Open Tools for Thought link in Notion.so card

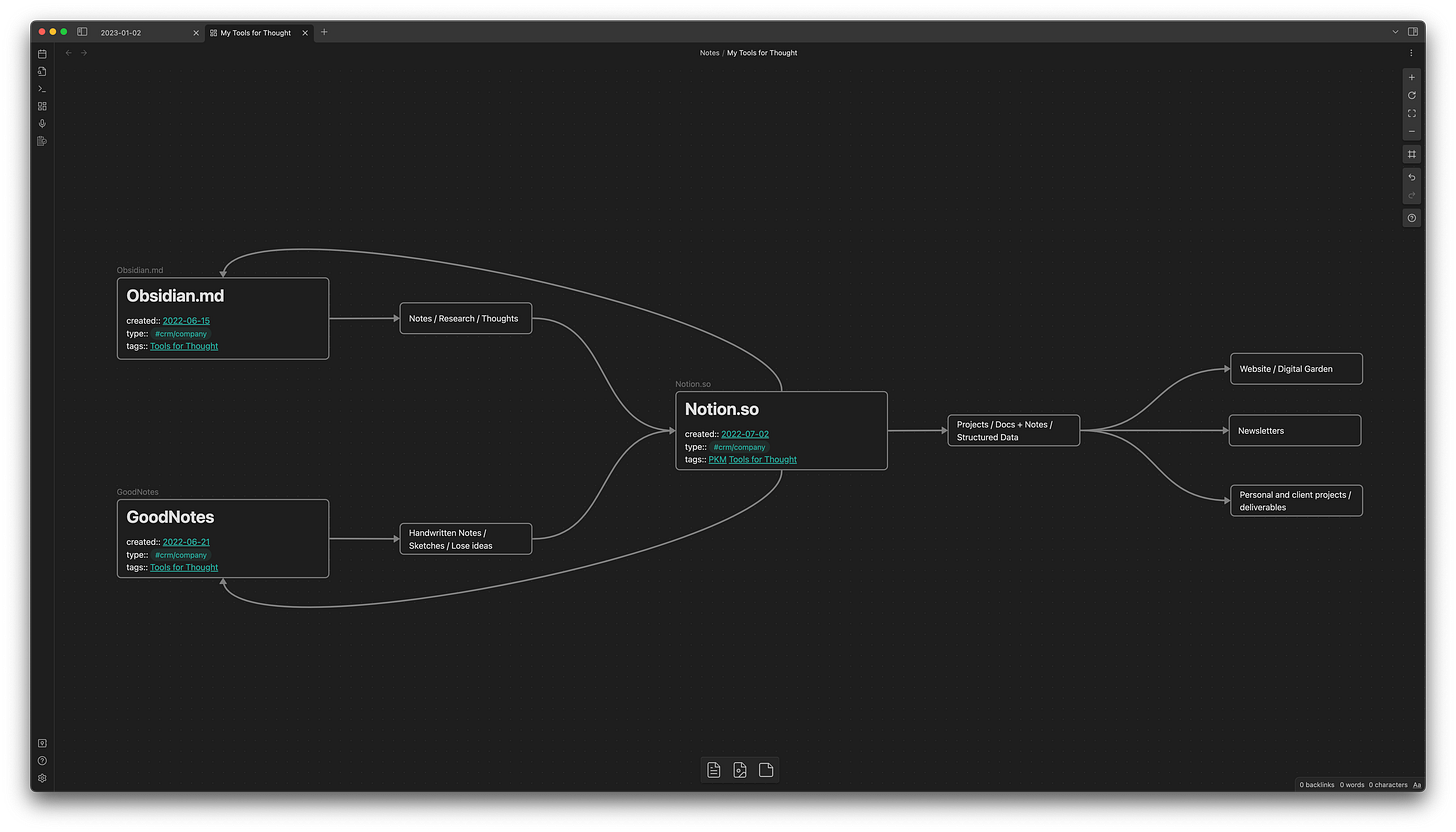coord(763,459)
